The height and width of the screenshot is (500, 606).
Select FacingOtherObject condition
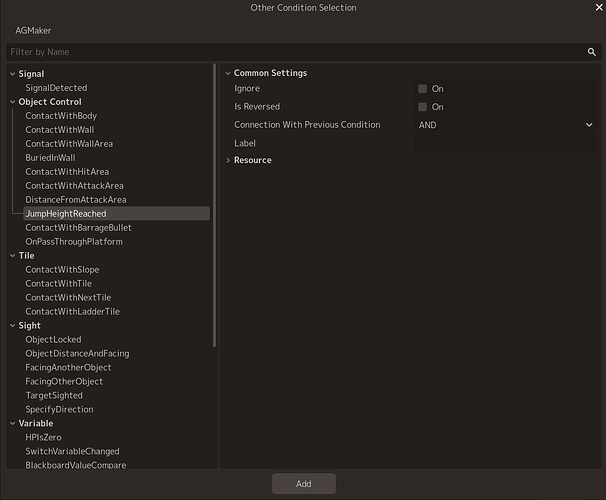click(x=64, y=381)
